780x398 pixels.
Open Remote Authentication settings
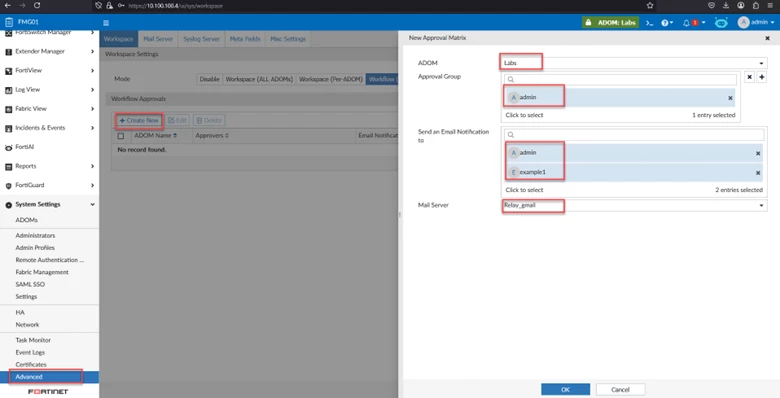click(49, 260)
